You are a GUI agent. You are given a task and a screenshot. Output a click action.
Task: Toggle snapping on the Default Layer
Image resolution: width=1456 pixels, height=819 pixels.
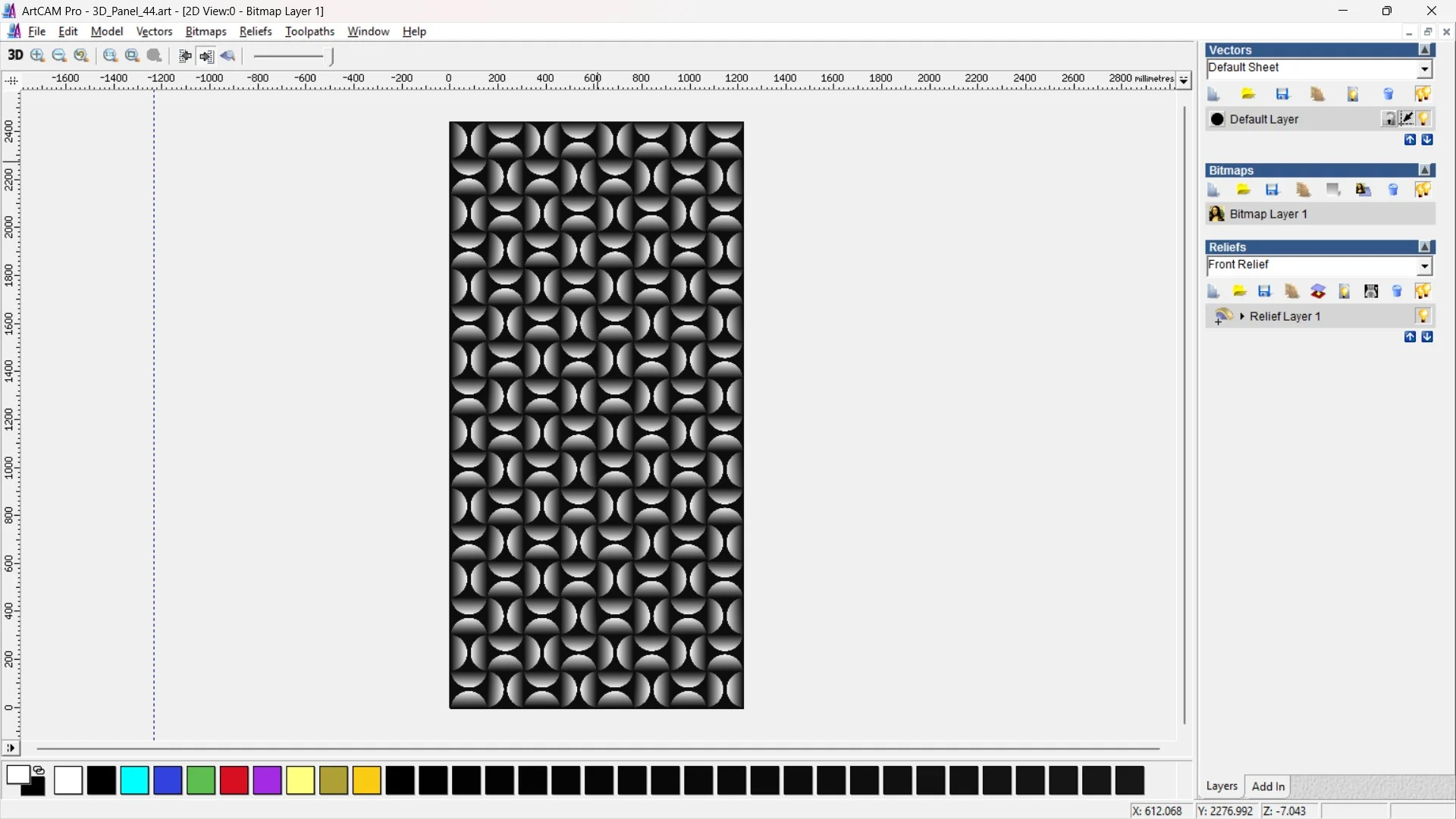click(1407, 119)
